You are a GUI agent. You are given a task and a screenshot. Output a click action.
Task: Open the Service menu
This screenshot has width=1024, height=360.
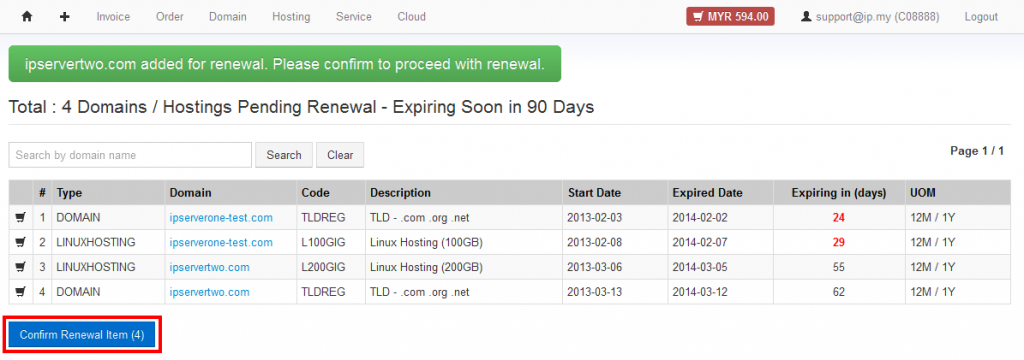point(354,17)
